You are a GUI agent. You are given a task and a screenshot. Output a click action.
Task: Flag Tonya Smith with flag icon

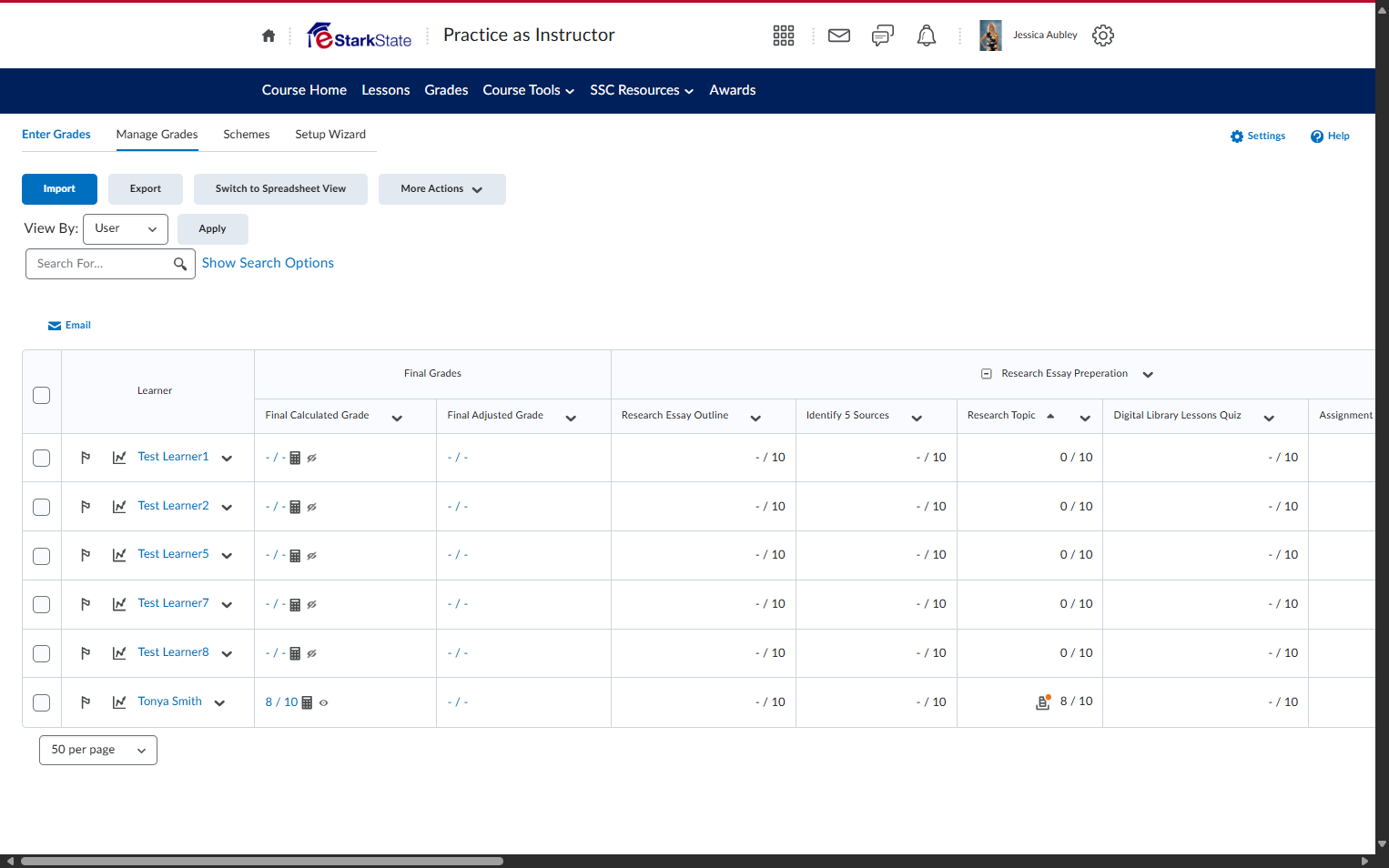click(86, 702)
